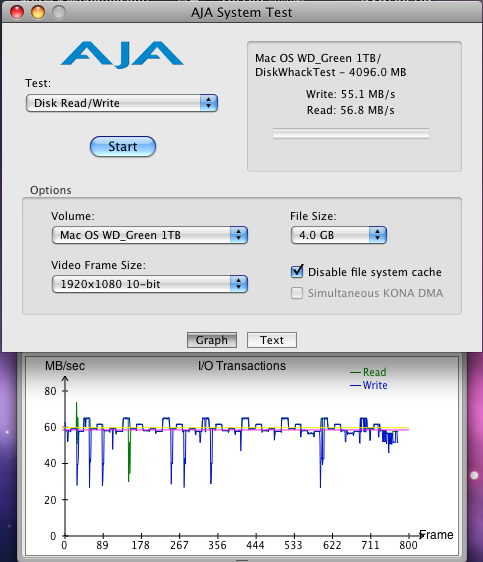Minimize the AJA System Test window

pyautogui.click(x=38, y=12)
